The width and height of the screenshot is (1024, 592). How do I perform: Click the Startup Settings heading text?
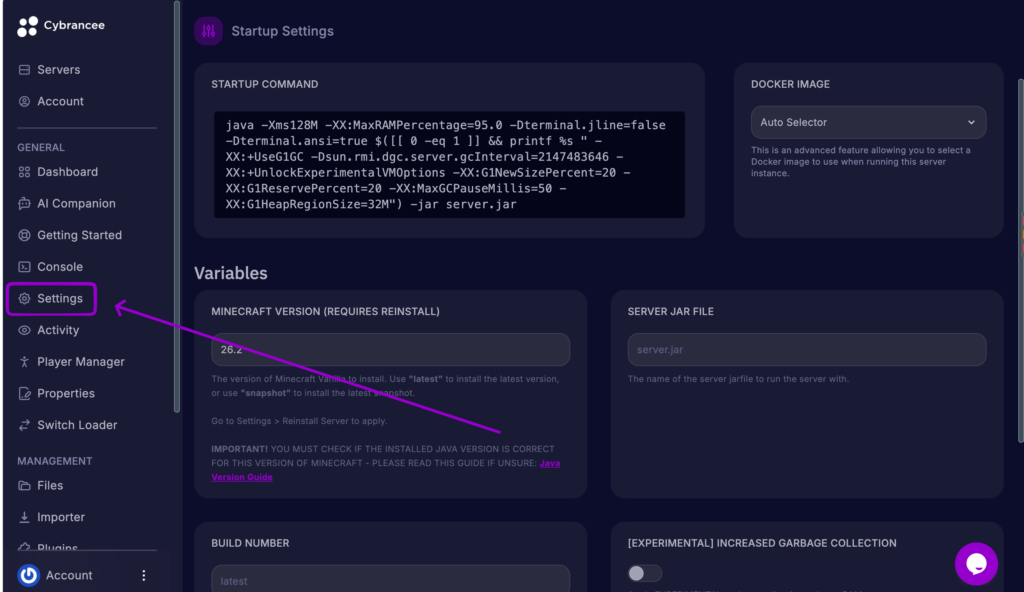click(x=283, y=31)
